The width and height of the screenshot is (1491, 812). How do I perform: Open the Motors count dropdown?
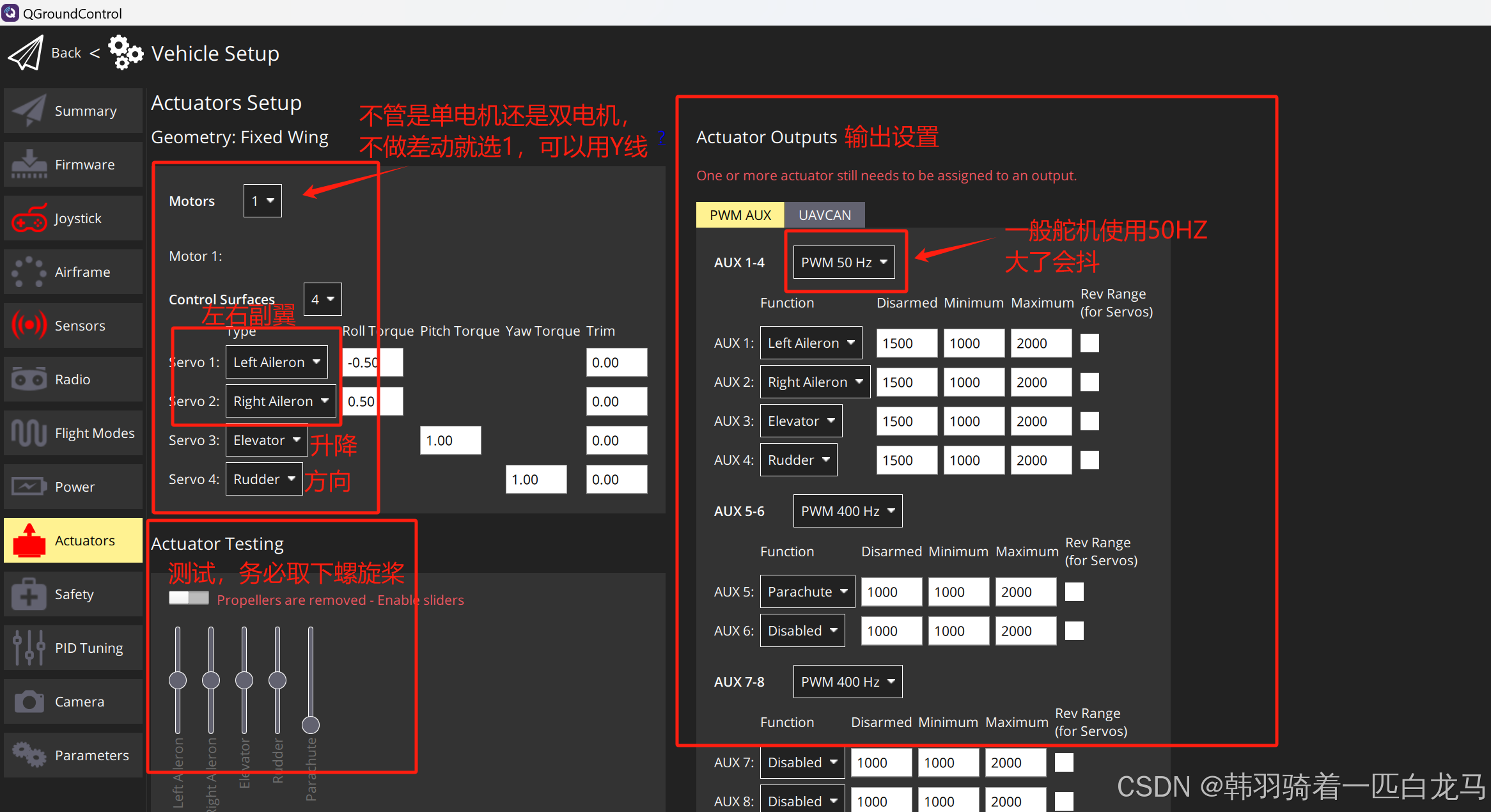click(262, 201)
